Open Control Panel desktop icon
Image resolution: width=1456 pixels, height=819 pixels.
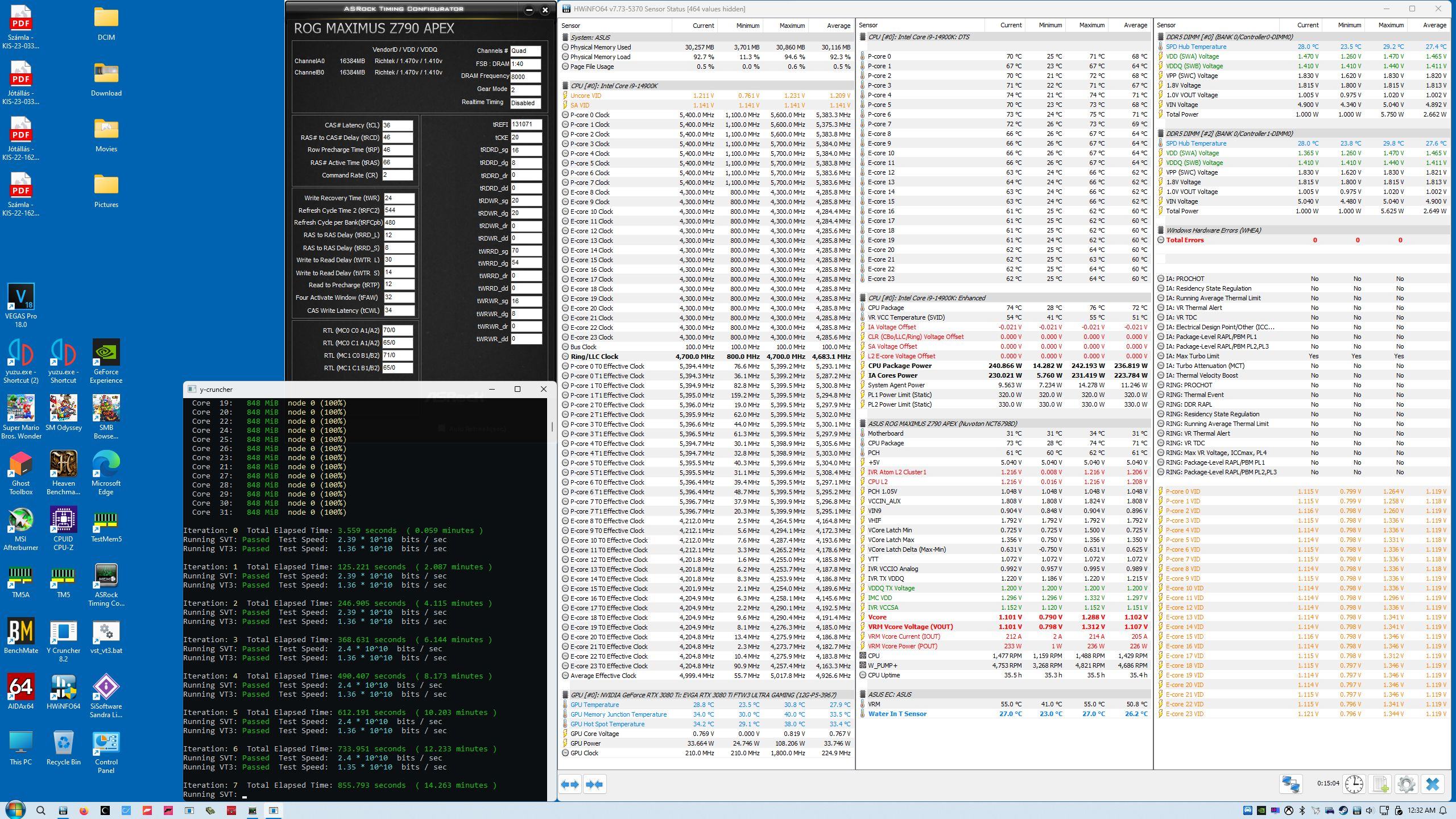[x=106, y=751]
